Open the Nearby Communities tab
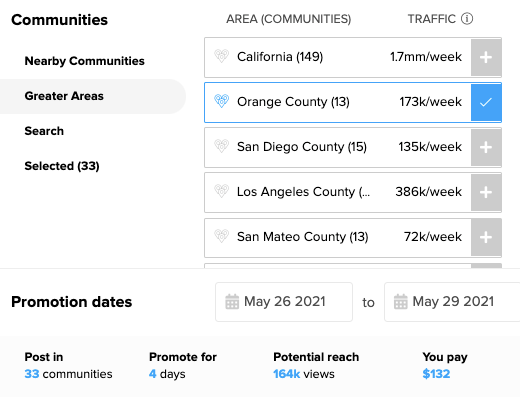Image resolution: width=520 pixels, height=402 pixels. coord(85,61)
